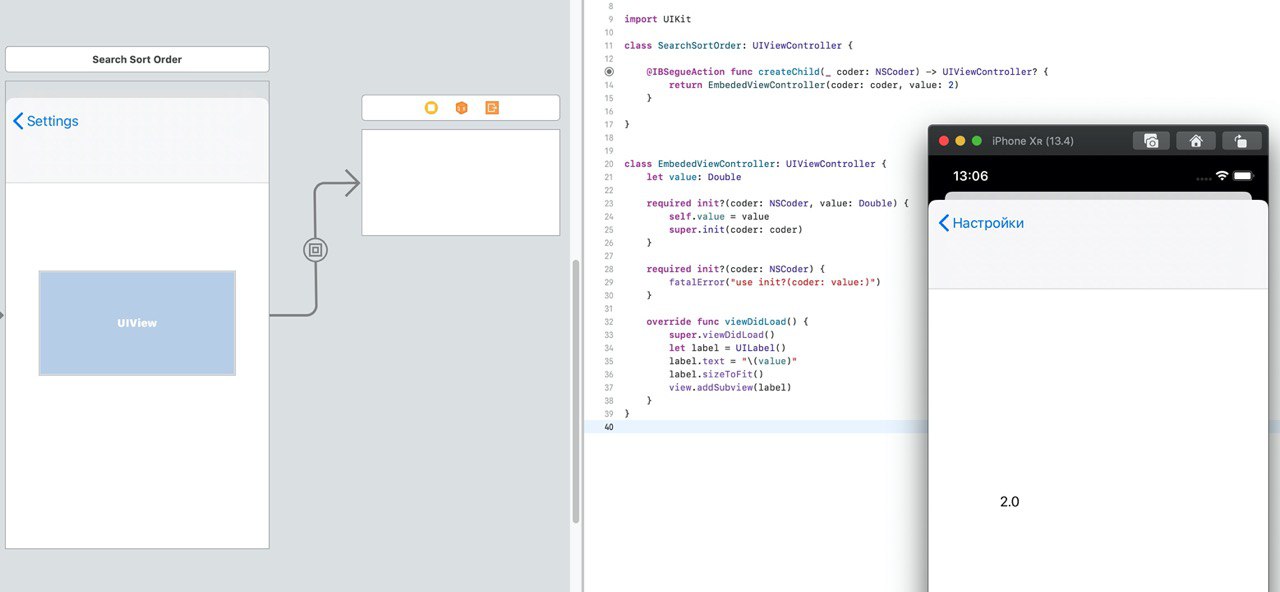
Task: Click the battery icon in simulator status bar
Action: pyautogui.click(x=1243, y=176)
